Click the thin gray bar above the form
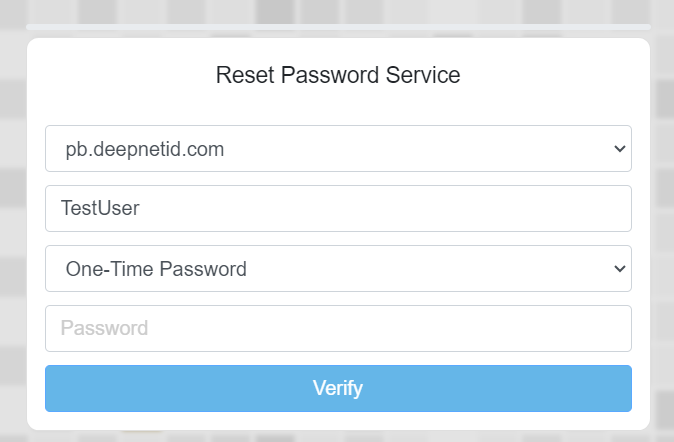 point(338,26)
